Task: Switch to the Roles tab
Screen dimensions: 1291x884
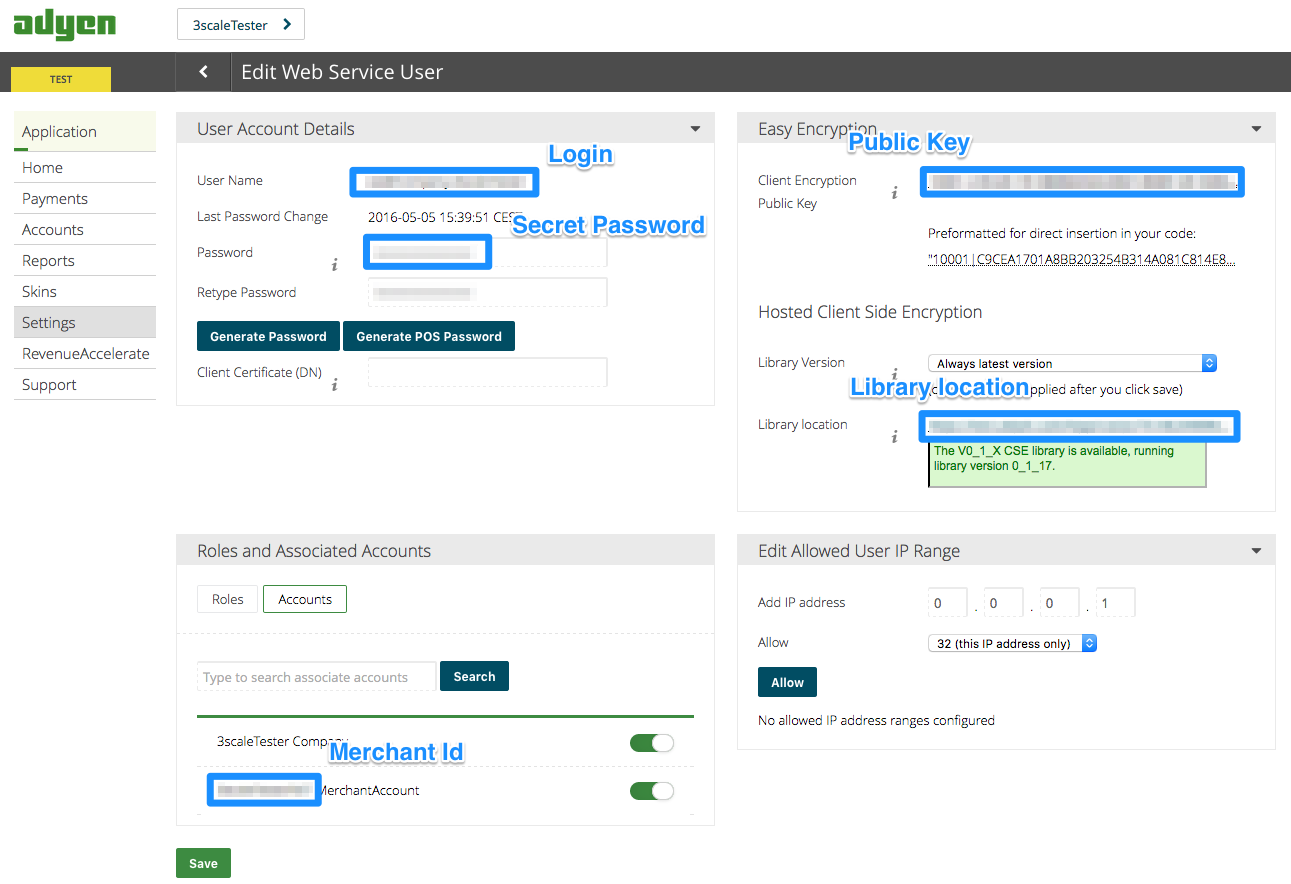Action: [227, 599]
